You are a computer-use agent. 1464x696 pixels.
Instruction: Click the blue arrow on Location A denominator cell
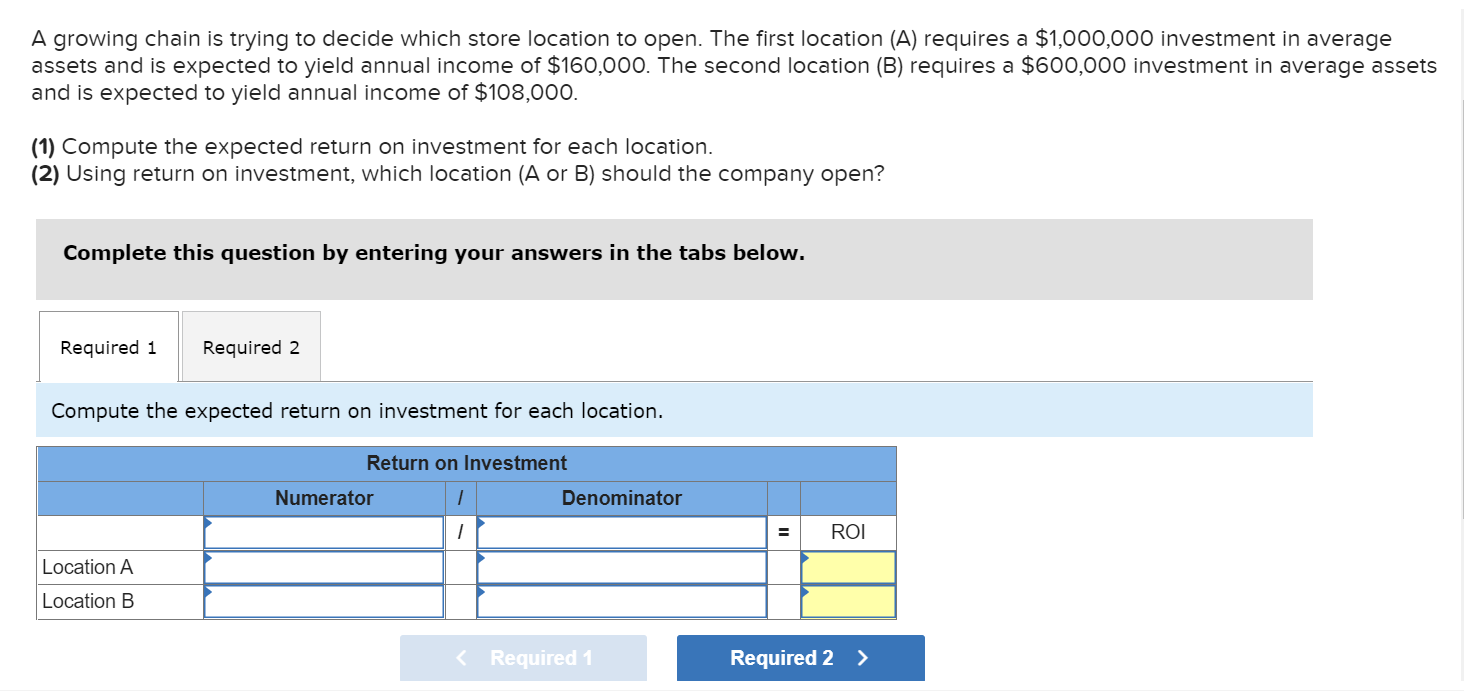click(x=483, y=560)
